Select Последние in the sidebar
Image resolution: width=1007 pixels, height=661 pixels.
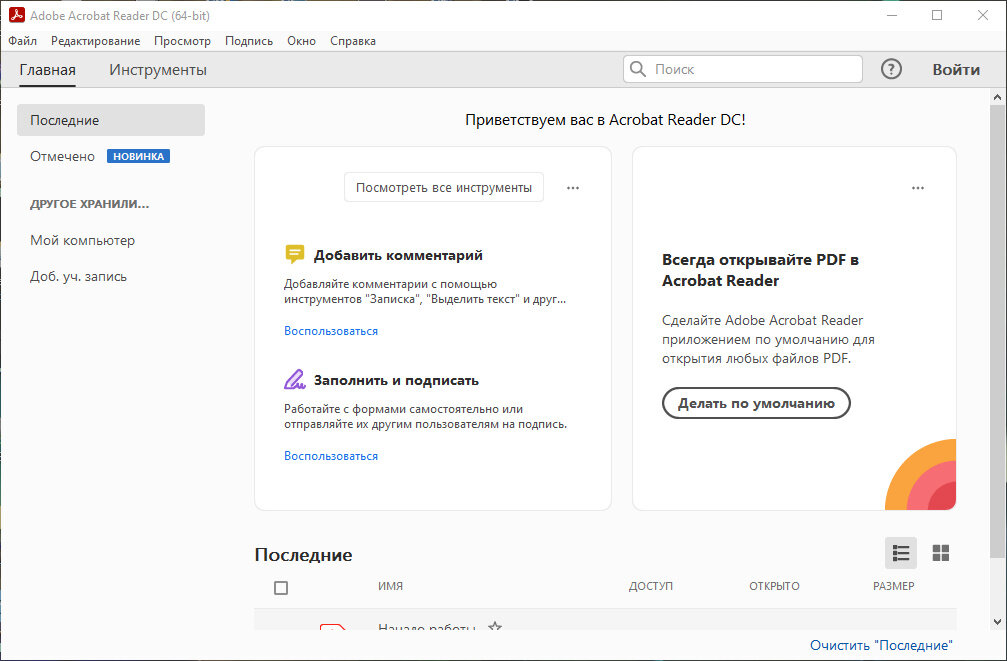pos(111,120)
